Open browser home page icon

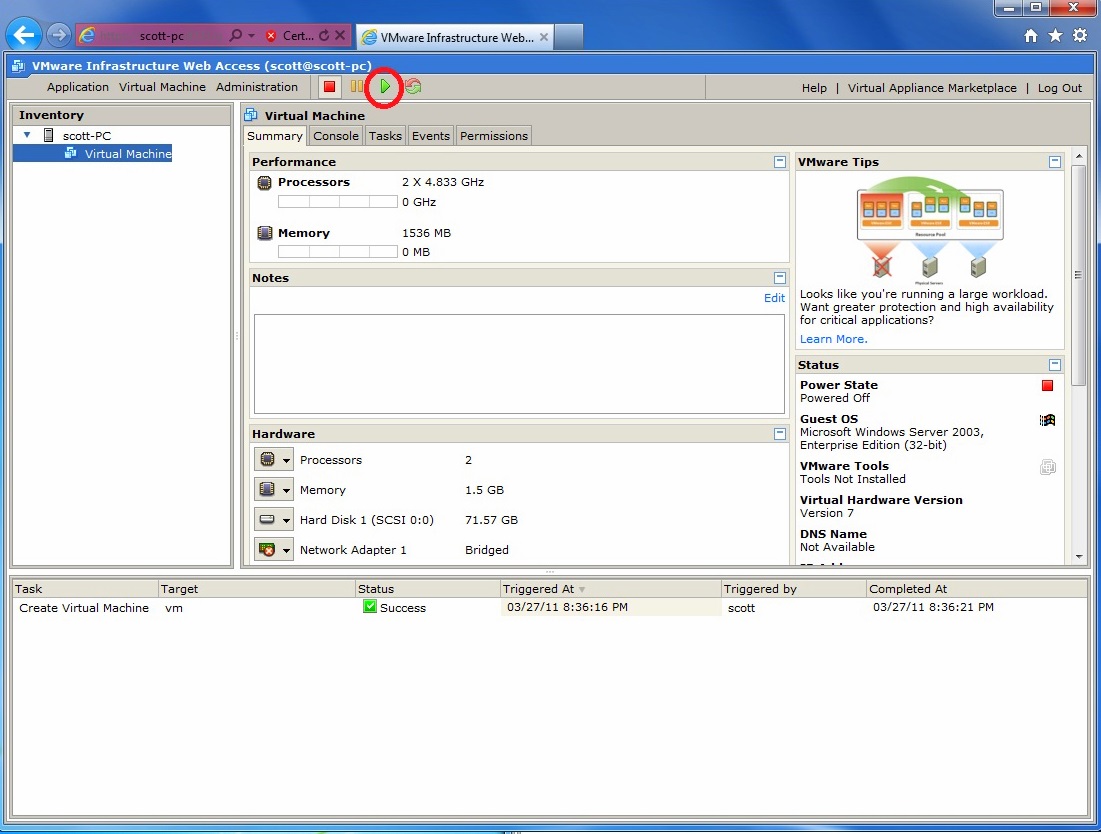(x=1031, y=36)
